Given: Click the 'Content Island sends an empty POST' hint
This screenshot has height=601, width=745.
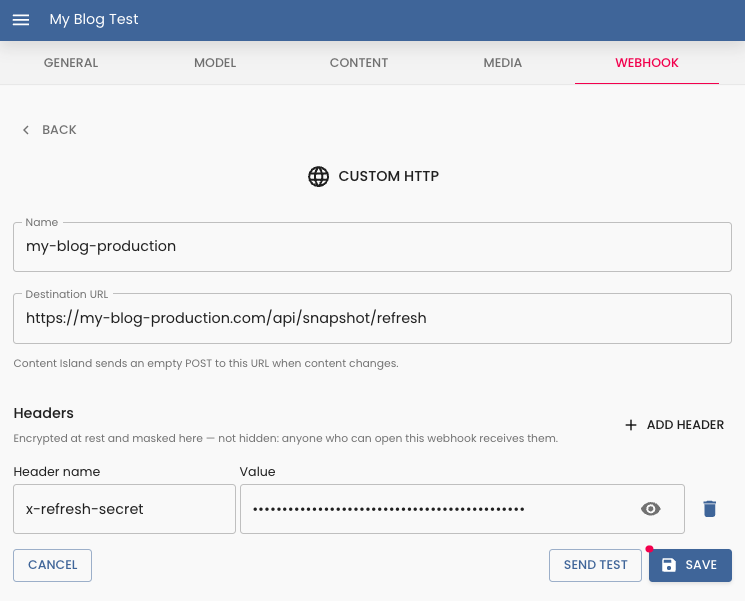Looking at the screenshot, I should coord(206,363).
